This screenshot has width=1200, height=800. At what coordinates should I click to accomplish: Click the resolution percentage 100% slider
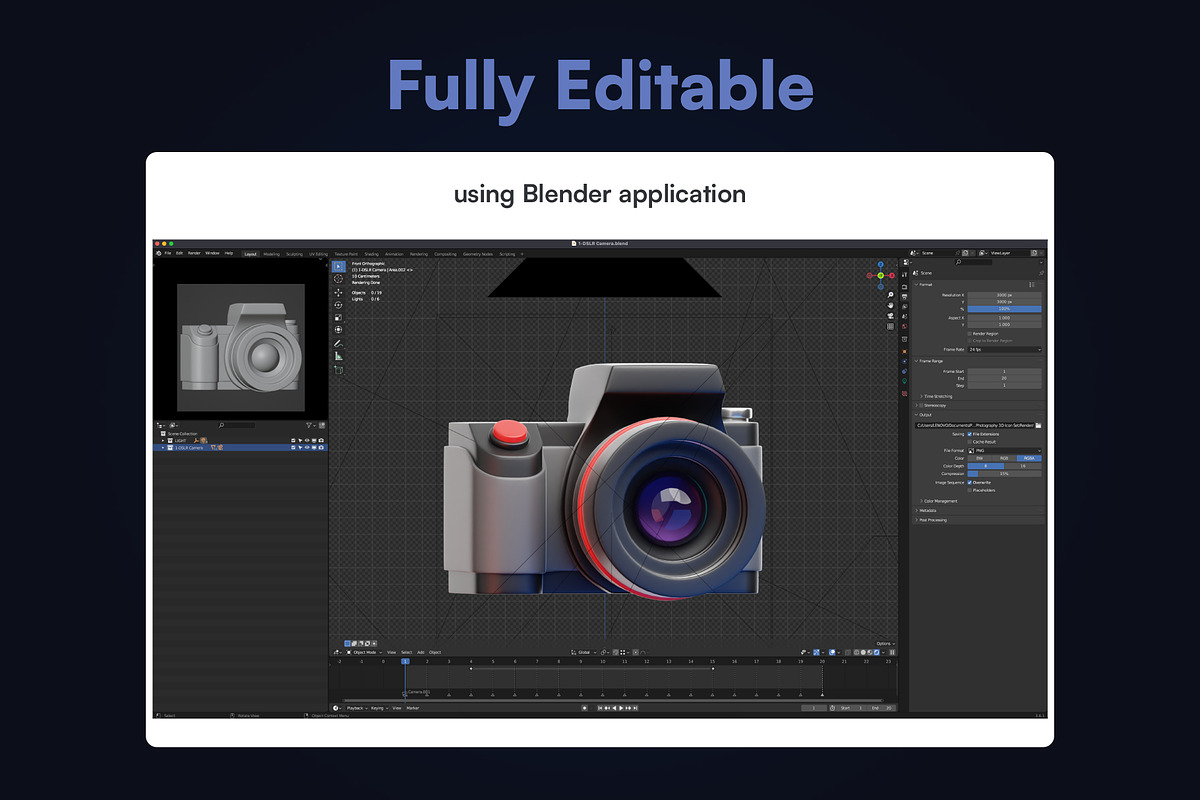[1005, 309]
